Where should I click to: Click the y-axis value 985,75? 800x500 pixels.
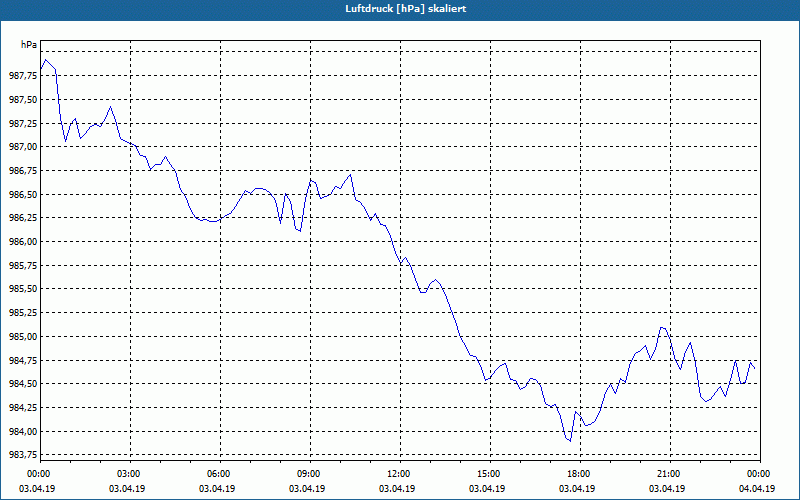23,265
